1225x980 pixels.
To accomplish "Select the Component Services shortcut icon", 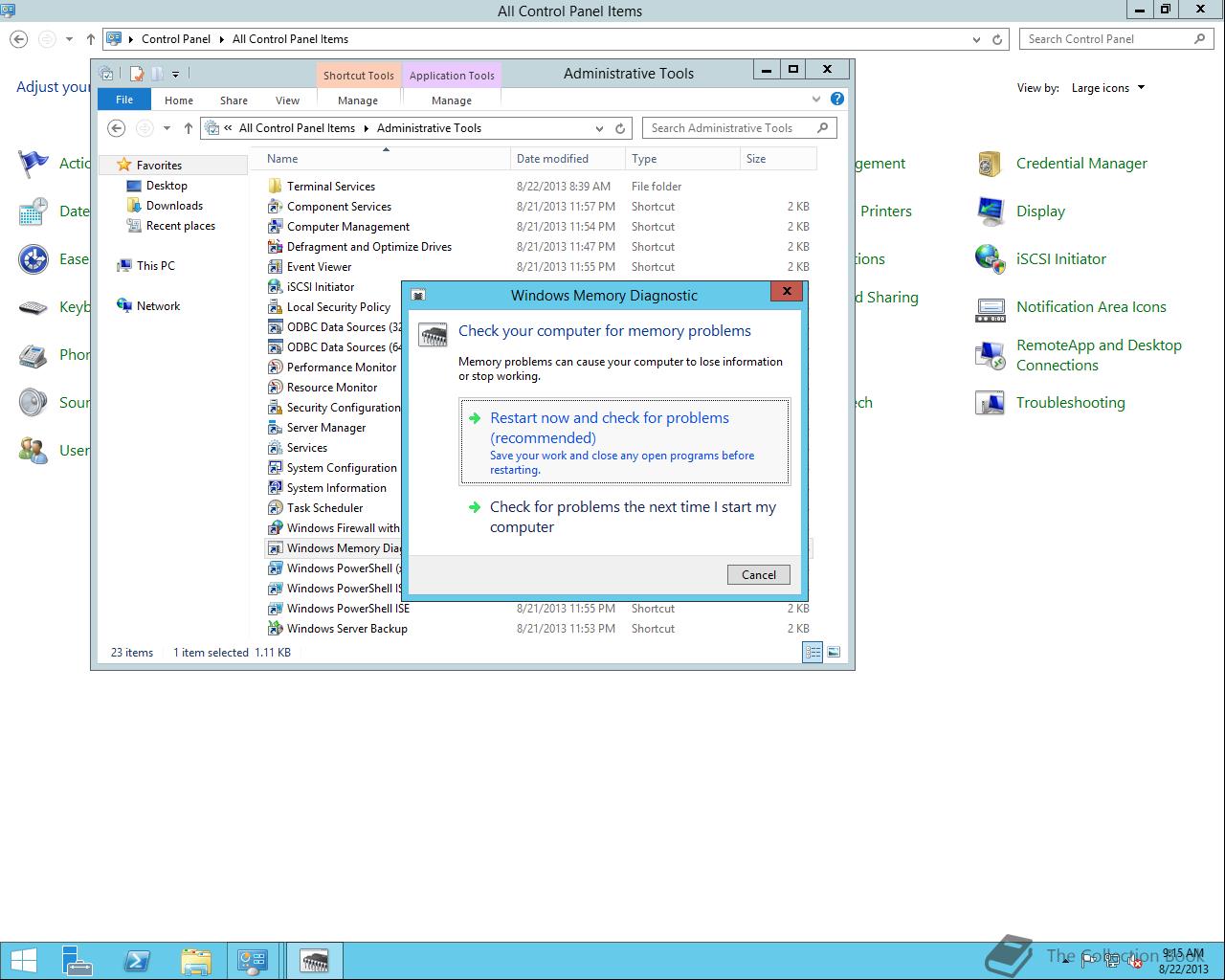I will pos(275,207).
